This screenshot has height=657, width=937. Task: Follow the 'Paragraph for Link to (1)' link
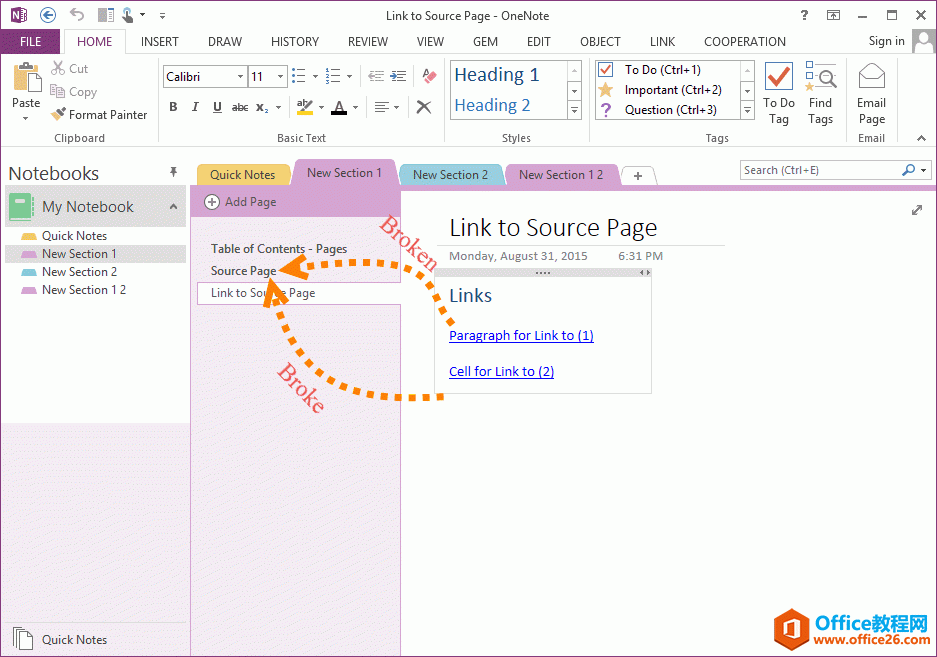coord(521,336)
